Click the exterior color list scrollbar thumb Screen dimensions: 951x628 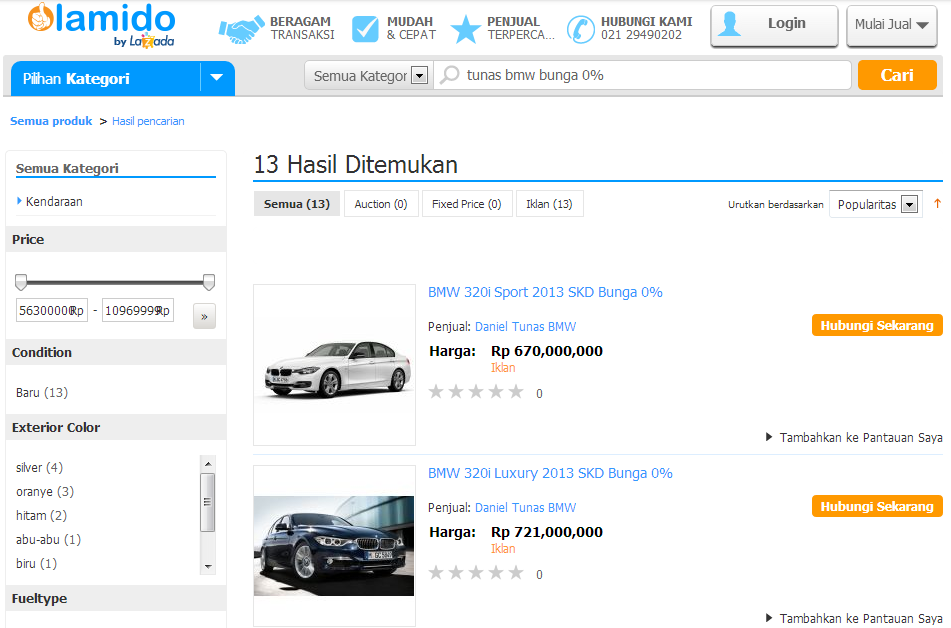tap(207, 502)
